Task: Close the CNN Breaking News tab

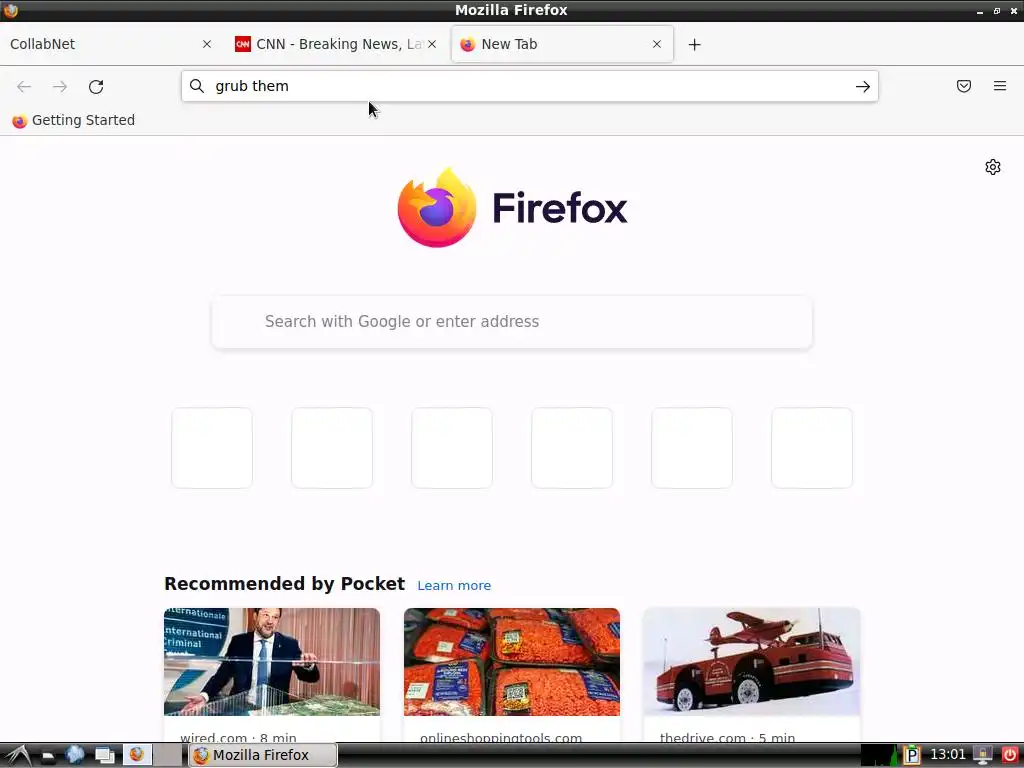Action: tap(432, 44)
